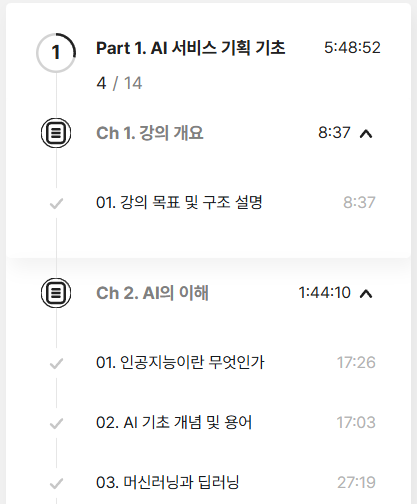The height and width of the screenshot is (504, 417).
Task: Click checkmark beside AI 기초 개념 및 용어
Action: point(56,423)
